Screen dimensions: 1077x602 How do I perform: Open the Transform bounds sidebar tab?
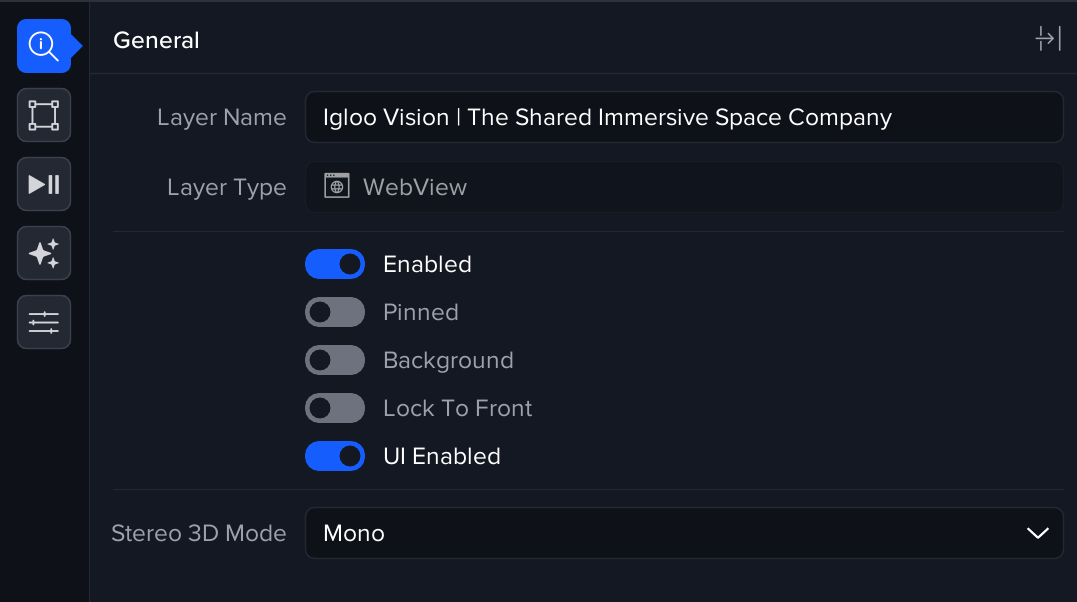[x=44, y=115]
